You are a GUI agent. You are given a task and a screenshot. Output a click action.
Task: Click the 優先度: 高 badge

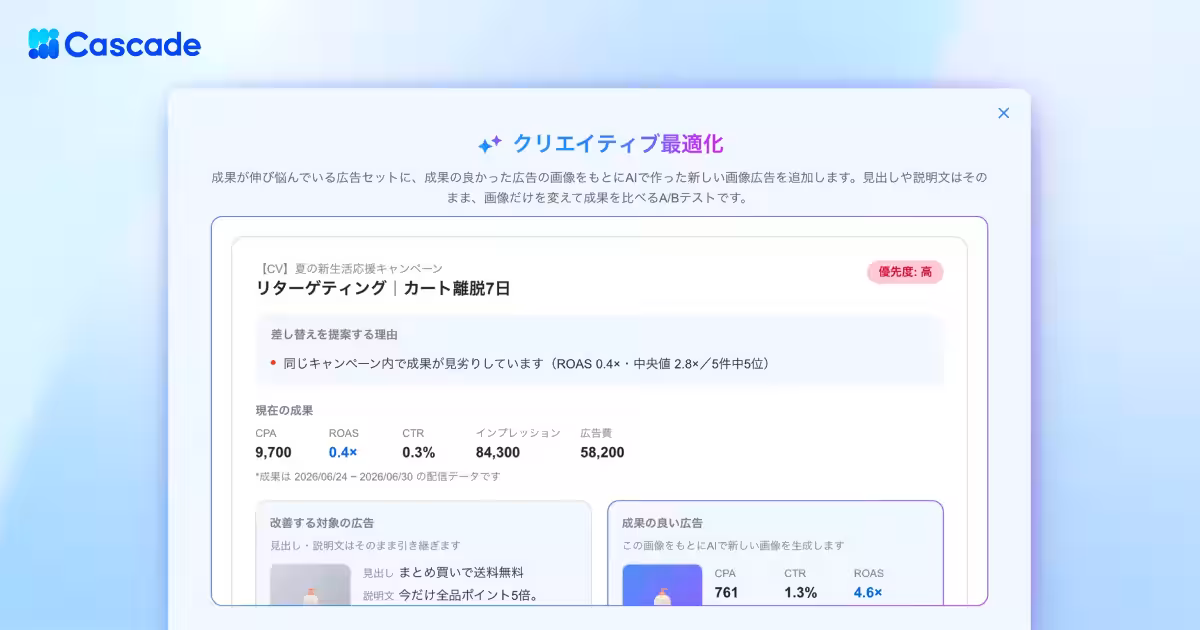905,272
